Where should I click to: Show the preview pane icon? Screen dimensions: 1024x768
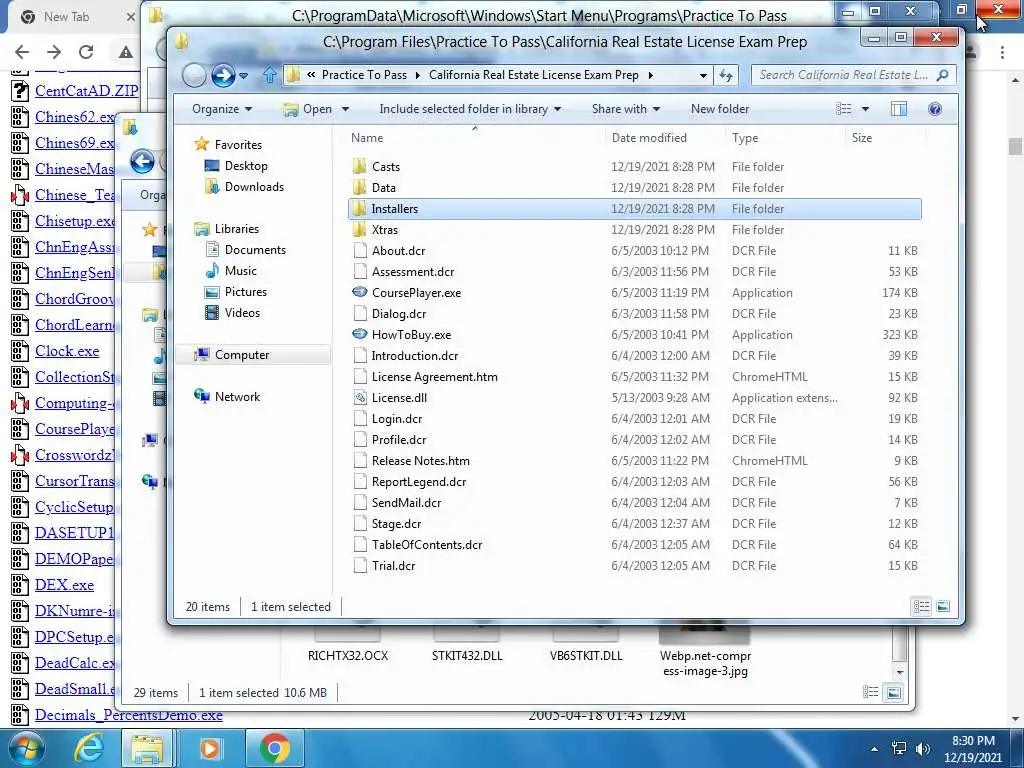tap(899, 109)
